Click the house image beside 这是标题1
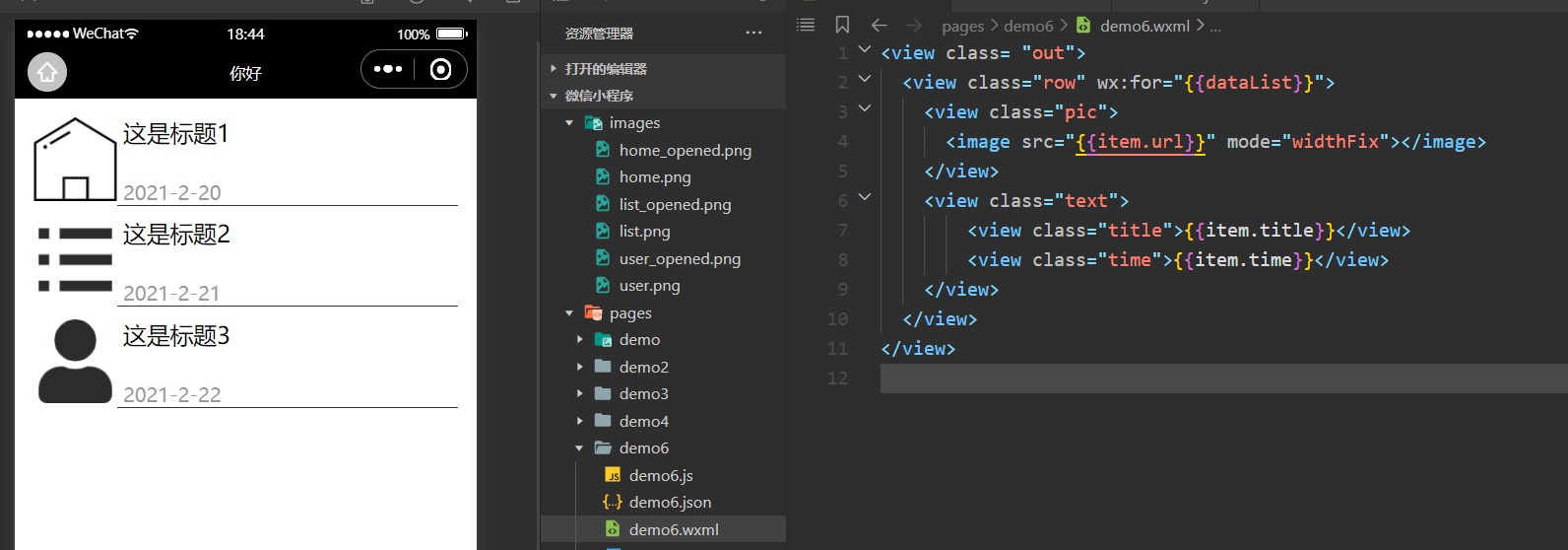Screen dimensions: 1568x550 pos(76,159)
